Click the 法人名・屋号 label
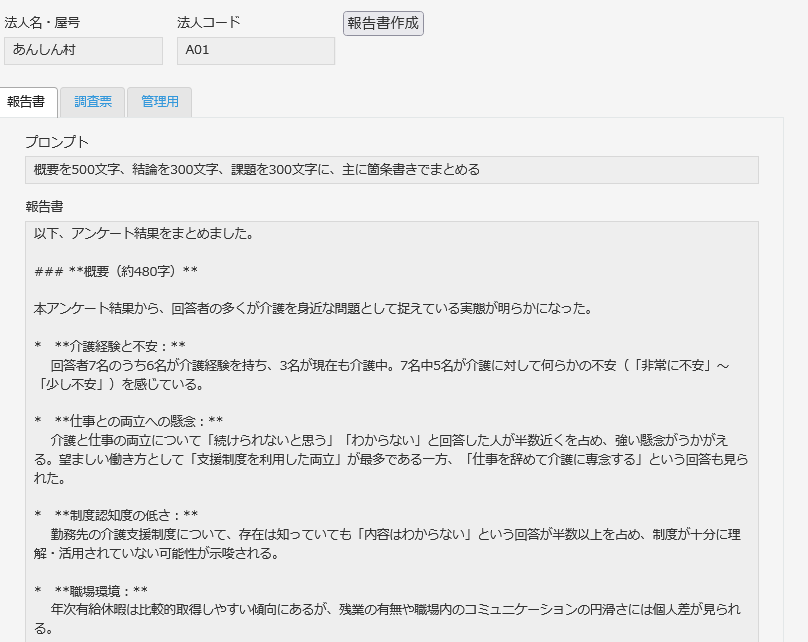 click(x=45, y=22)
